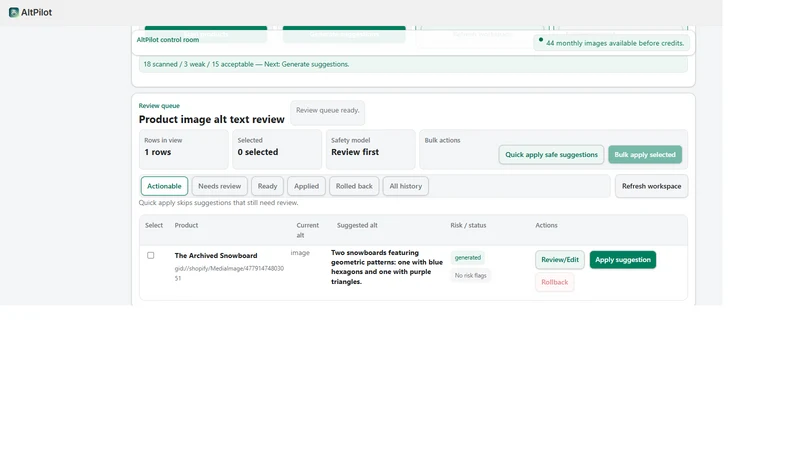Image resolution: width=800 pixels, height=450 pixels.
Task: Click the suggested alt text about two snowboards
Action: pyautogui.click(x=387, y=267)
